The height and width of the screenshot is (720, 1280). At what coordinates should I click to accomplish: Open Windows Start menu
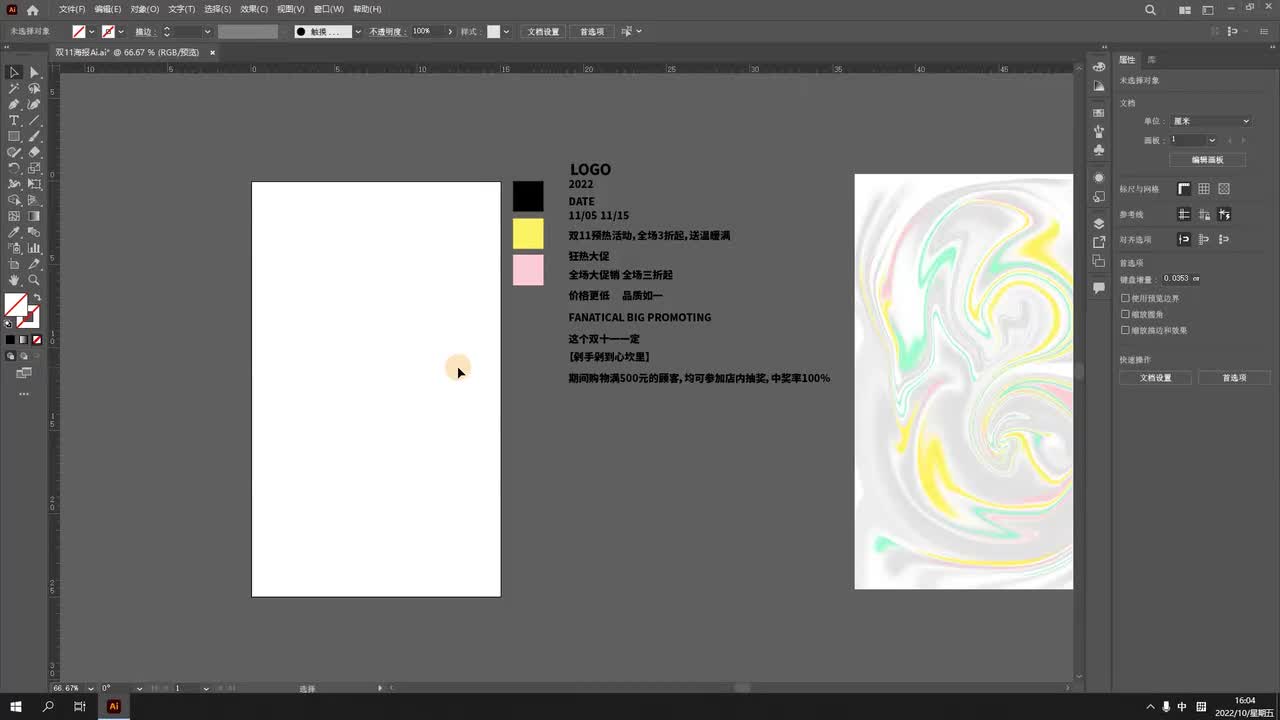tap(16, 706)
